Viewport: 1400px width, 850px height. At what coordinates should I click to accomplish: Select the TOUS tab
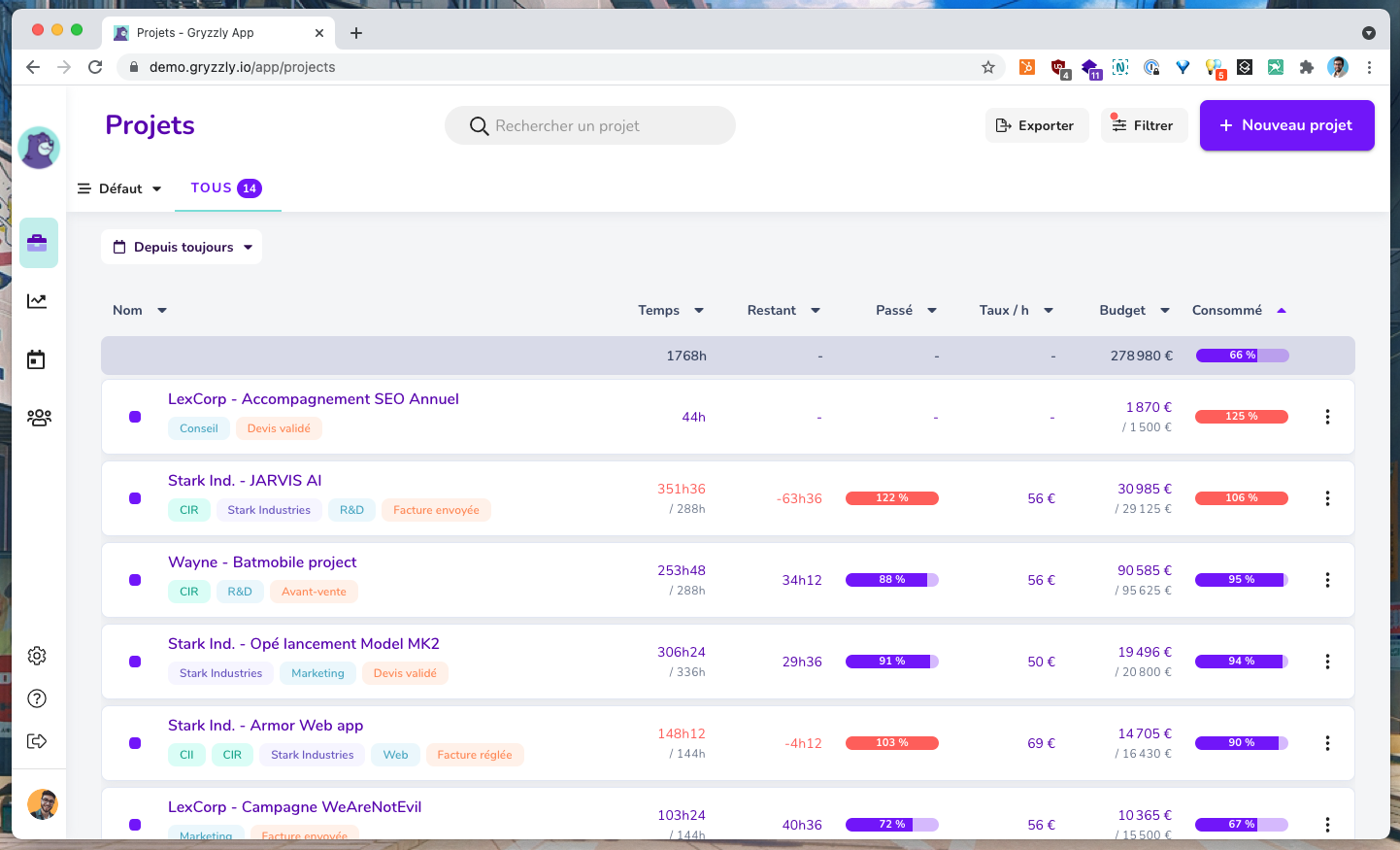coord(227,188)
